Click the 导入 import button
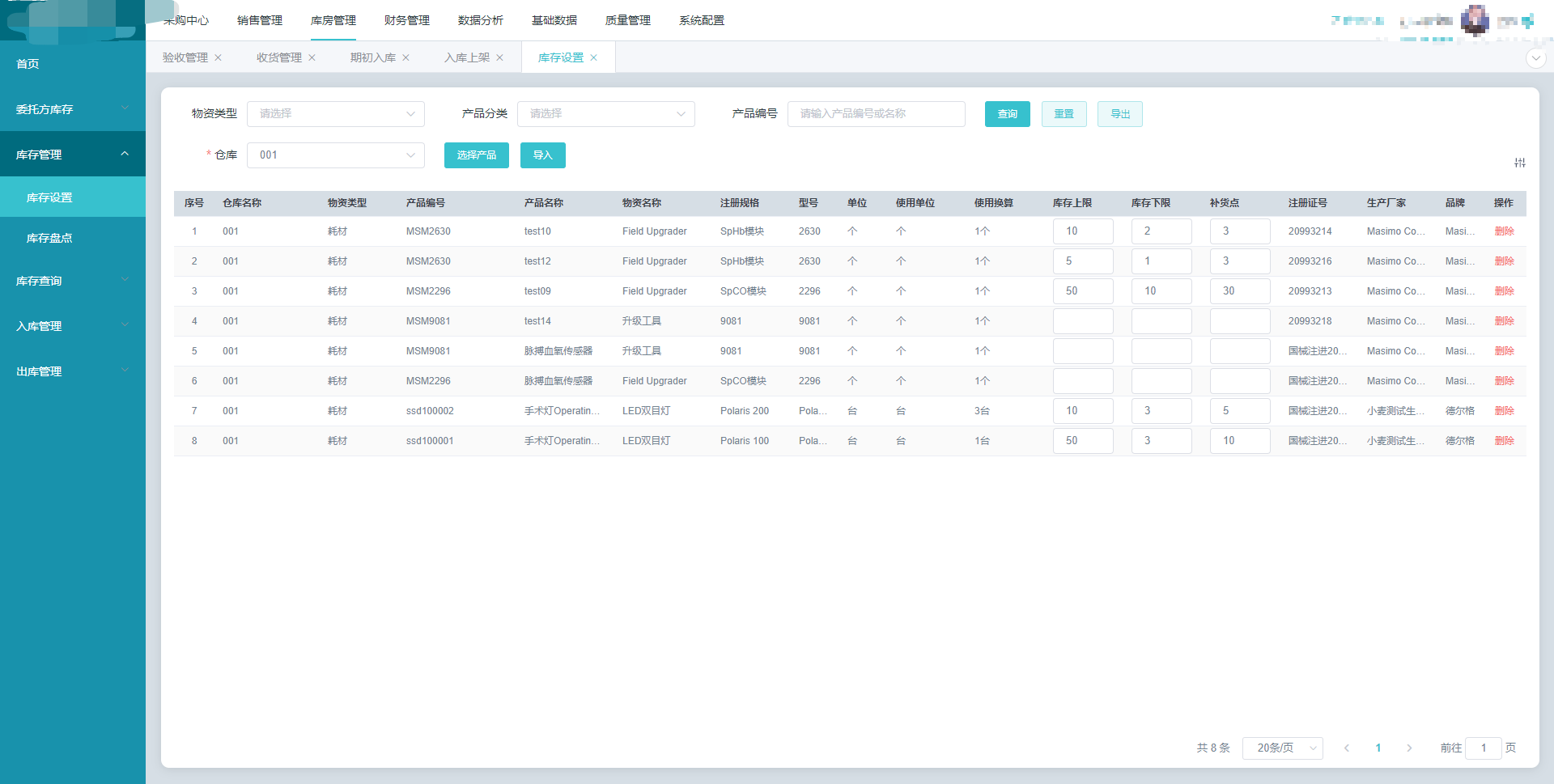Image resolution: width=1554 pixels, height=784 pixels. 543,155
